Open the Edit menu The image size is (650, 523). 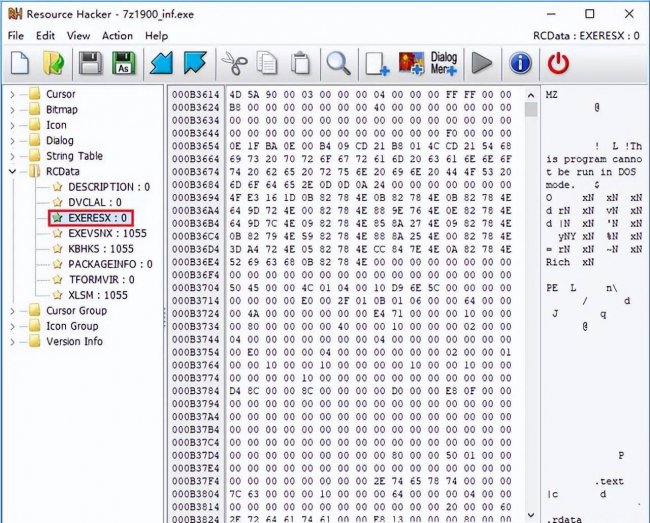(x=45, y=36)
